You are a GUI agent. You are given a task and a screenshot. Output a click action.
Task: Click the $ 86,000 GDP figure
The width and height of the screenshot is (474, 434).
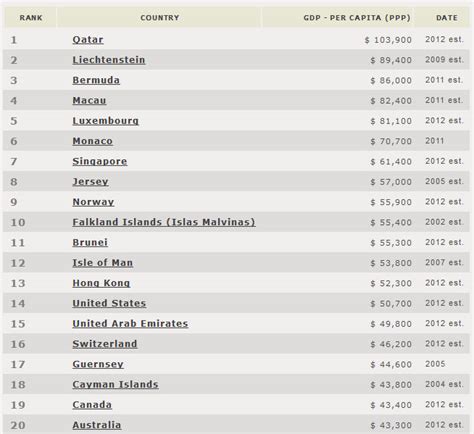[391, 81]
